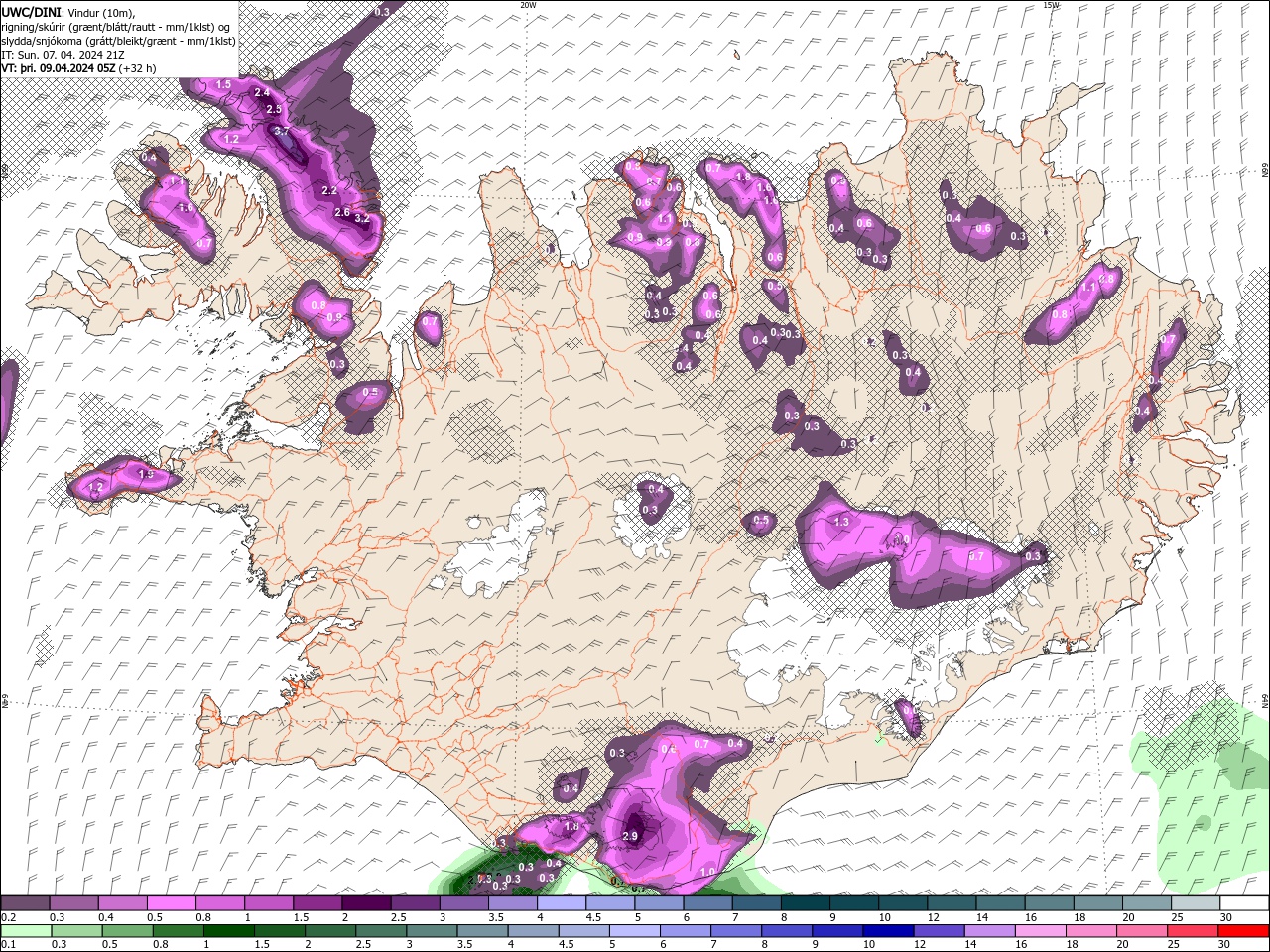The image size is (1270, 952).
Task: Pick the darkest purple 2 snow legend swatch
Action: 365,903
